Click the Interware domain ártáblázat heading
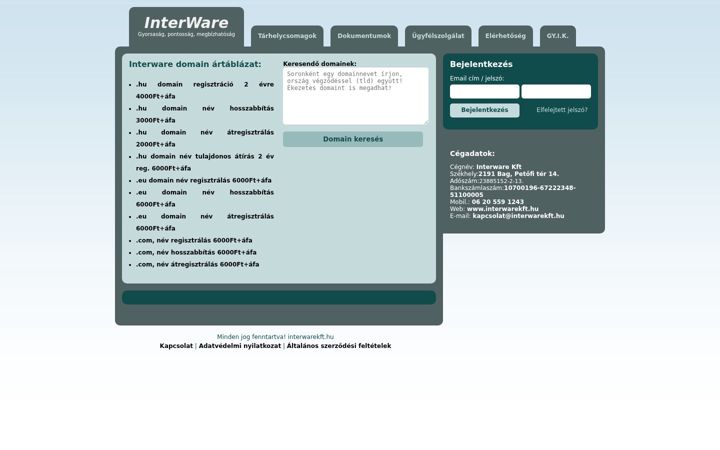 195,64
